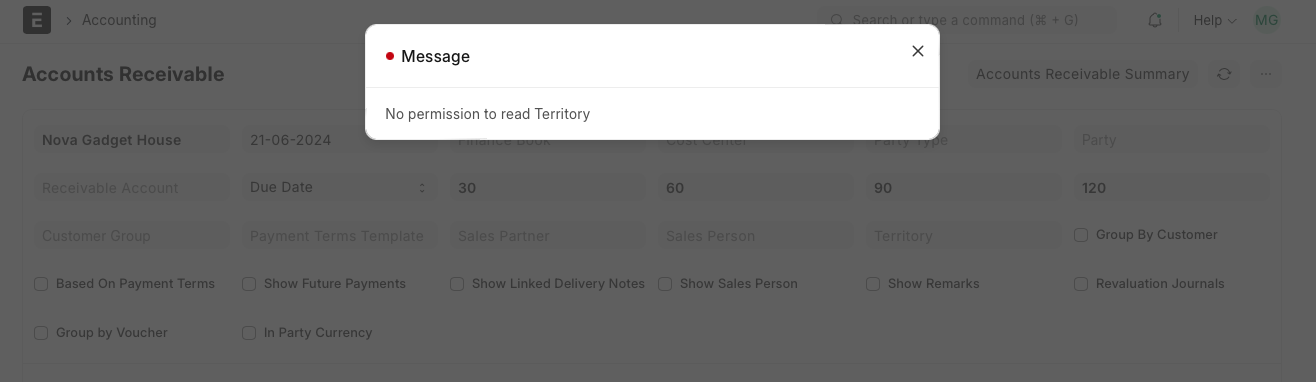Tick the In Party Currency checkbox
Screen dimensions: 1316x382
pyautogui.click(x=249, y=333)
